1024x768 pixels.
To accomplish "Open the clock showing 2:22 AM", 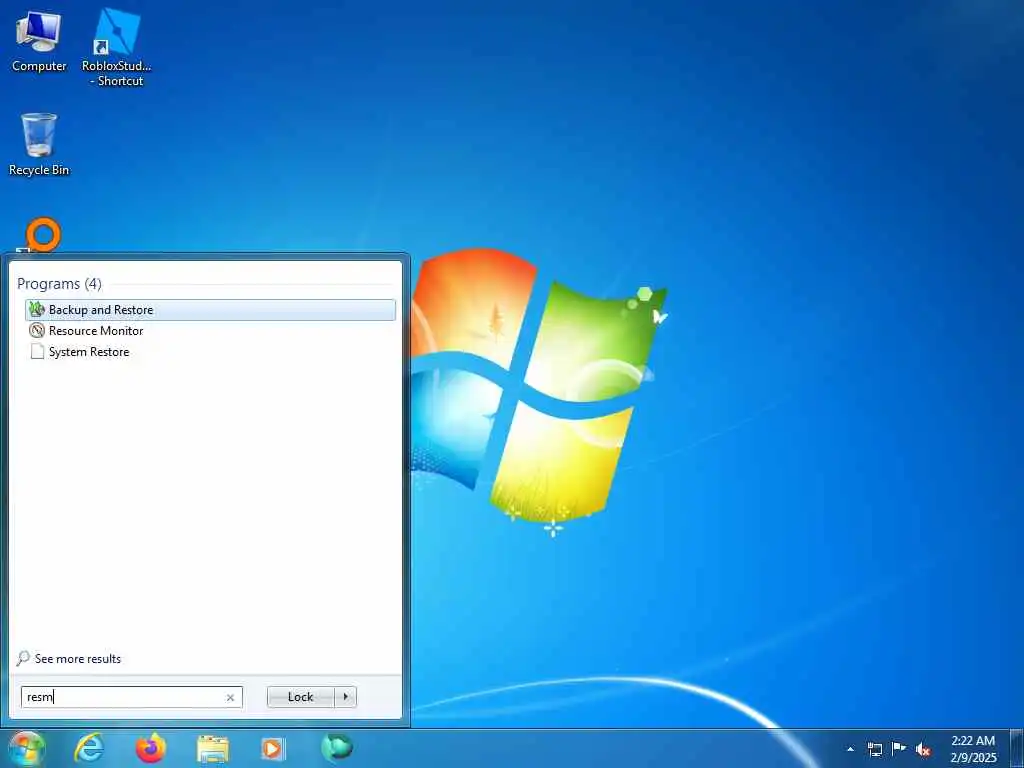I will click(973, 749).
